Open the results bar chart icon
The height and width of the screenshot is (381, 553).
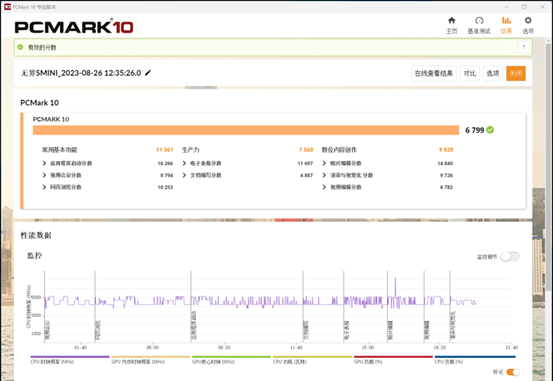[506, 20]
